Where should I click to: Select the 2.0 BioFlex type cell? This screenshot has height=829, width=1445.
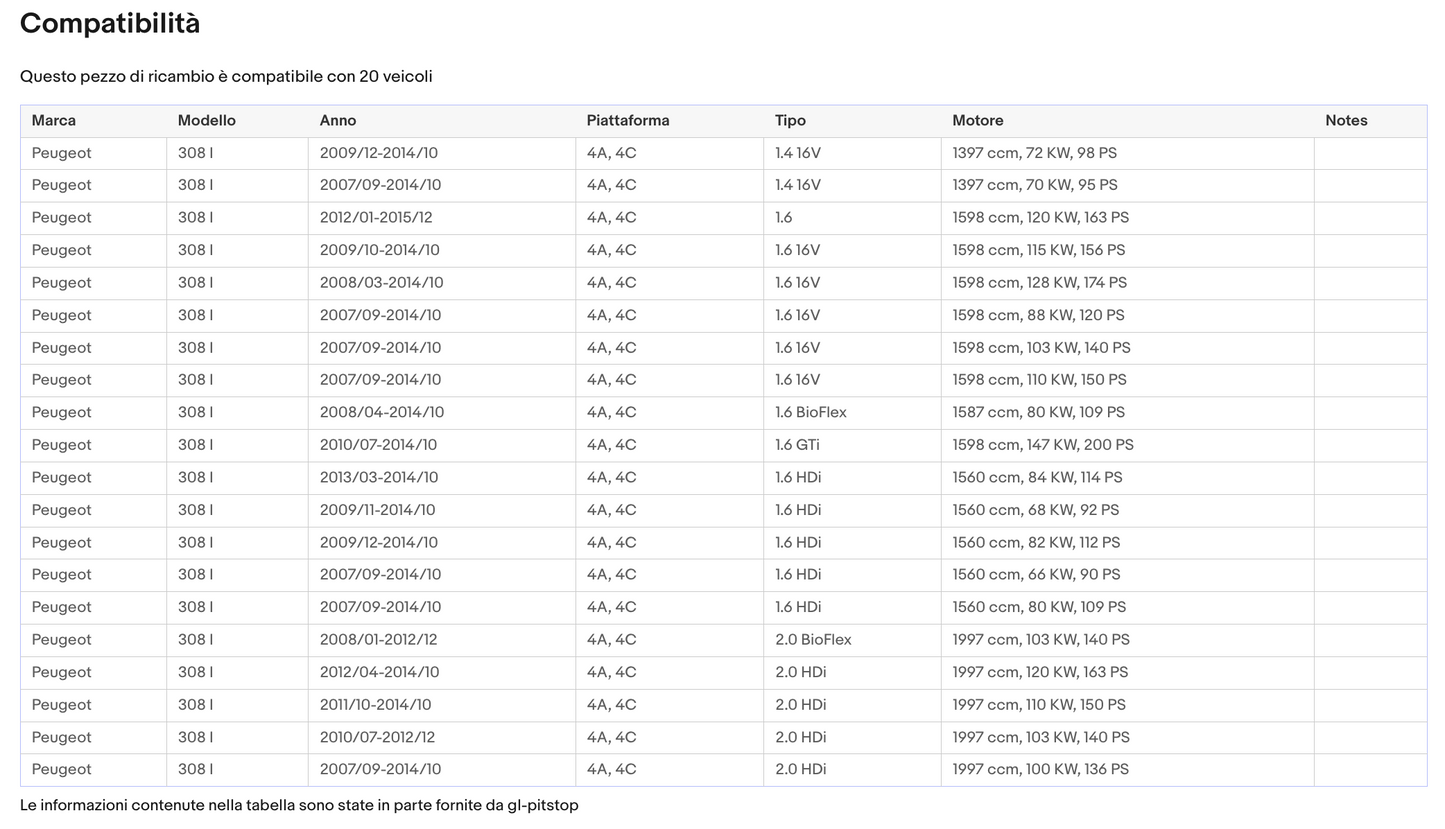813,640
